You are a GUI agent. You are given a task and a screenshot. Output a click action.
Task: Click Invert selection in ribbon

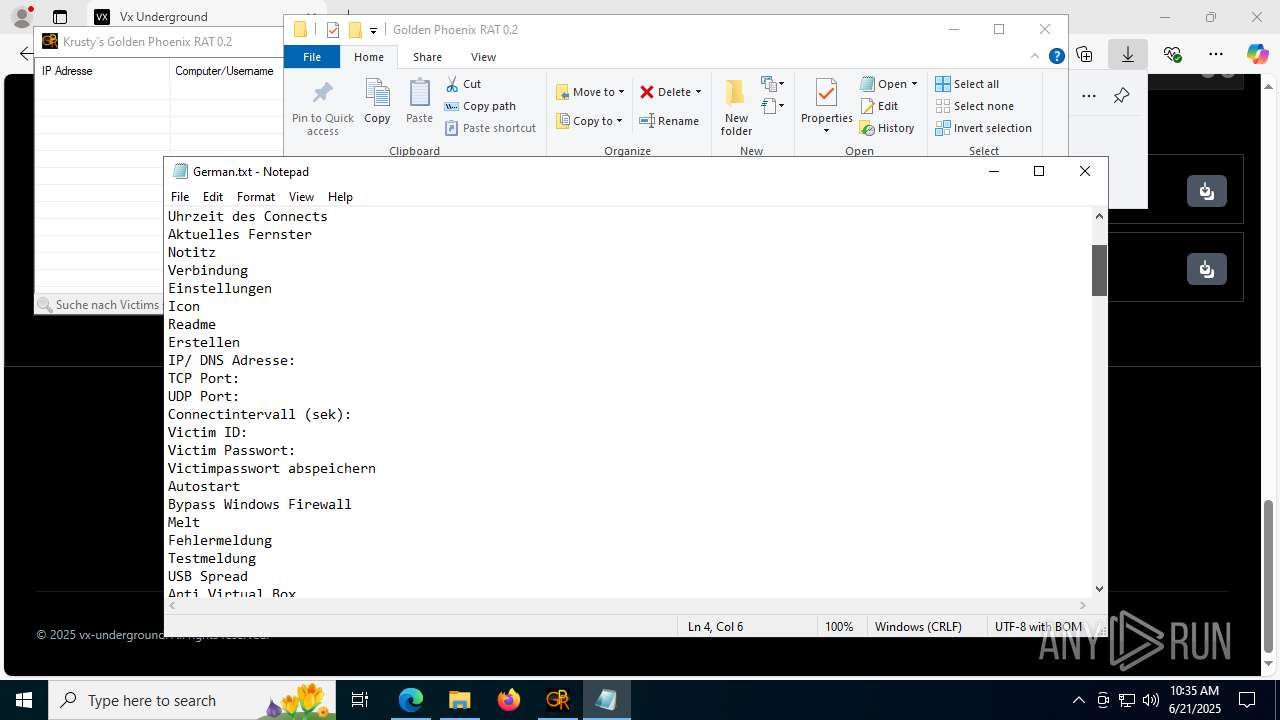pyautogui.click(x=983, y=128)
